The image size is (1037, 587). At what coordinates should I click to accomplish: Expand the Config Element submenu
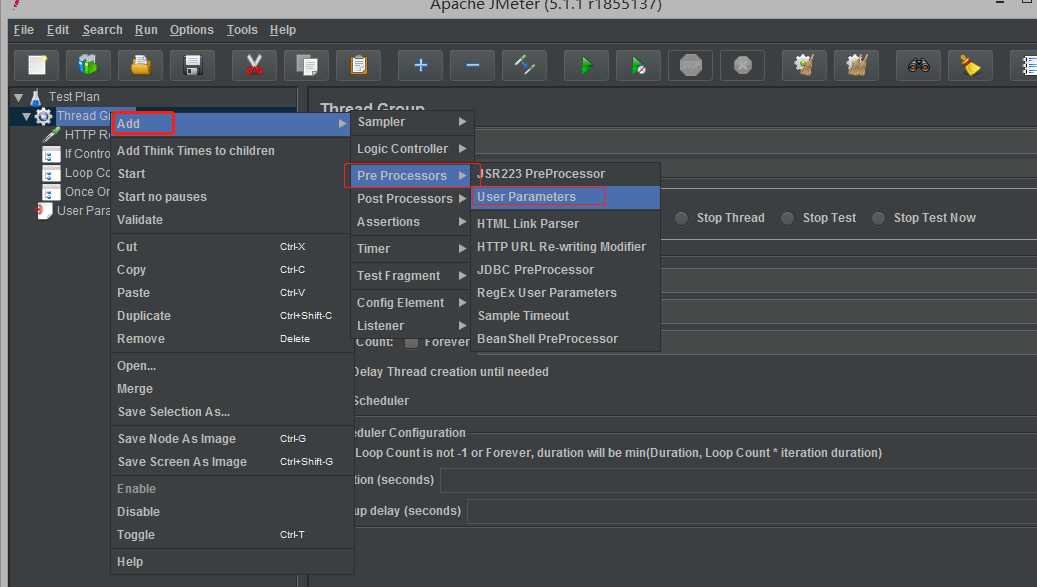coord(412,303)
